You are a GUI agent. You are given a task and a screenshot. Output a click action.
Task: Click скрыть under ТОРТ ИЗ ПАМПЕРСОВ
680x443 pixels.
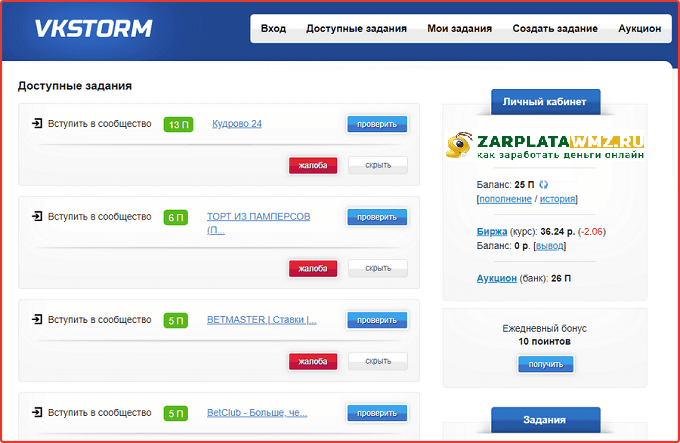(378, 268)
